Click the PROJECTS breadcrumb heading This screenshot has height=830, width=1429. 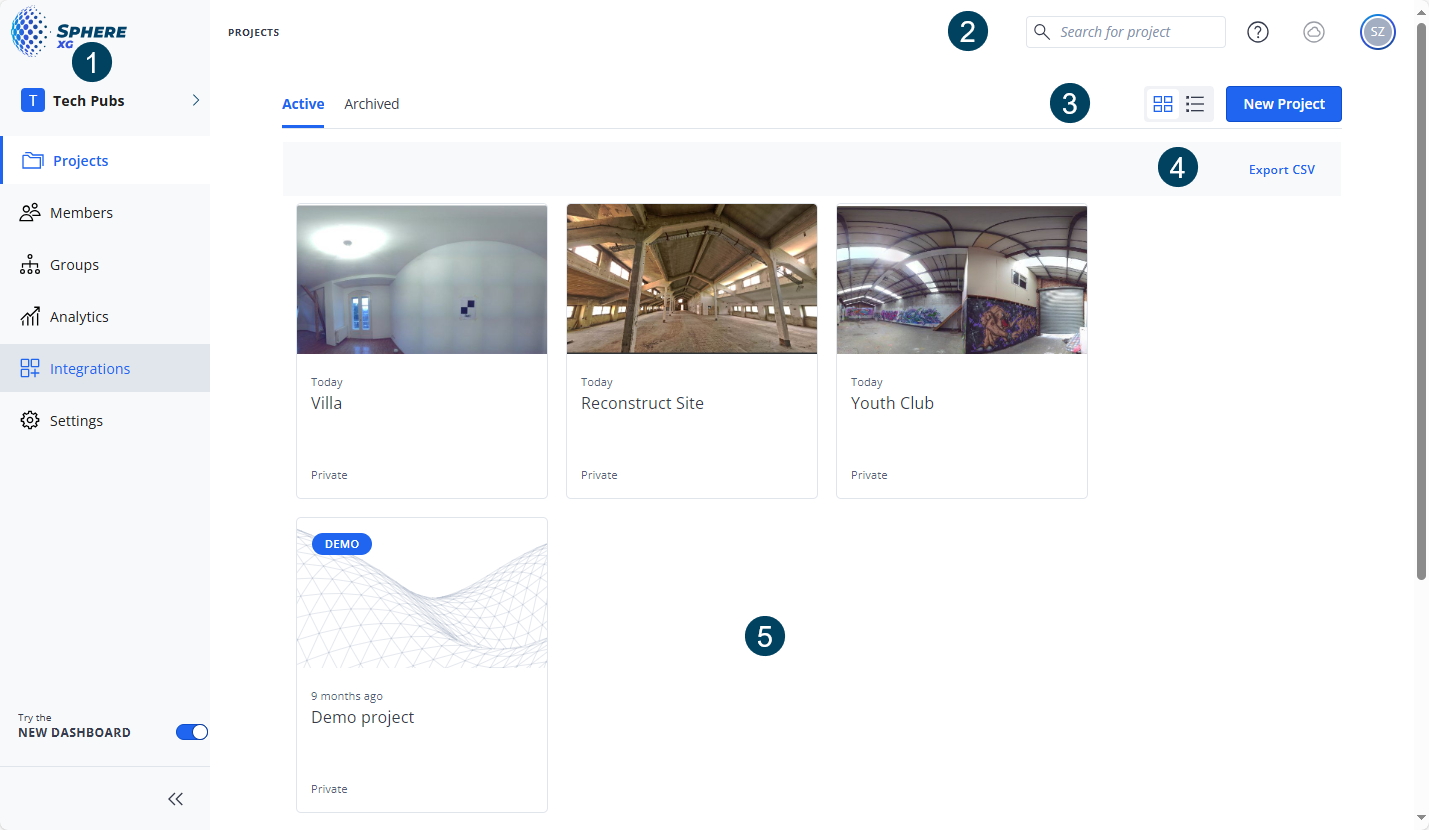click(x=254, y=32)
